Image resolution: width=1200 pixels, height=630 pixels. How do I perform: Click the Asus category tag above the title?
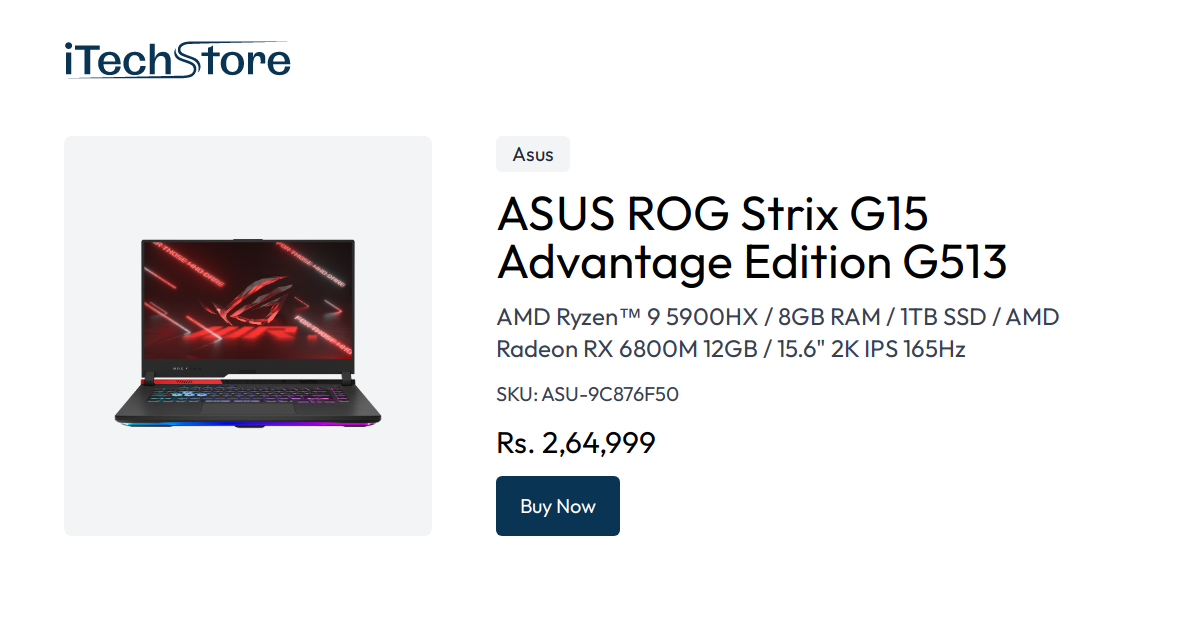coord(532,154)
